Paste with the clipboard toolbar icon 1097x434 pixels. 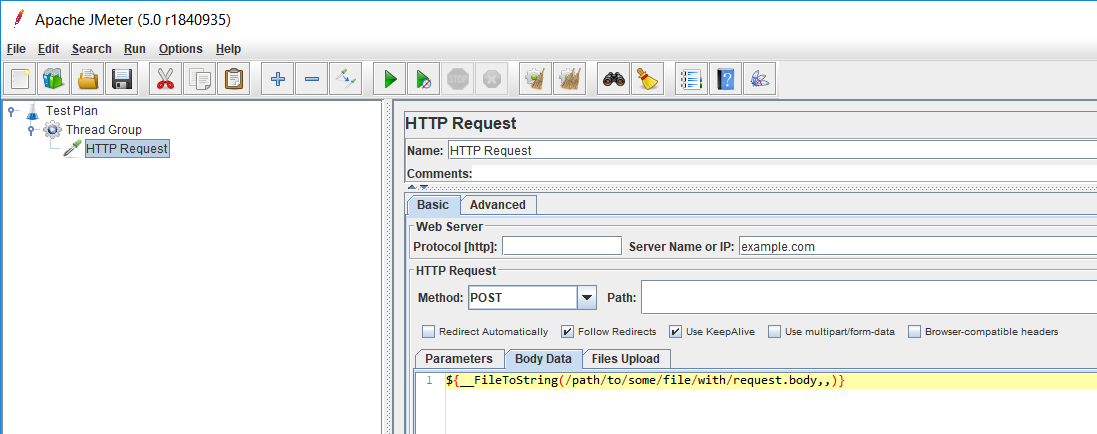click(234, 78)
